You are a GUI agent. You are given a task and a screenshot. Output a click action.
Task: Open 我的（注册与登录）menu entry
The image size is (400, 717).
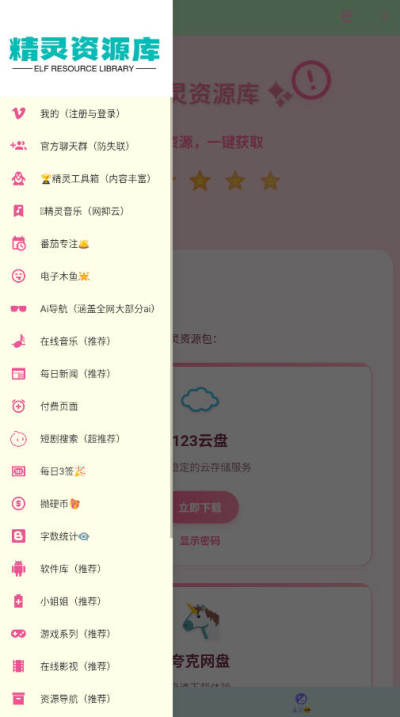point(86,113)
